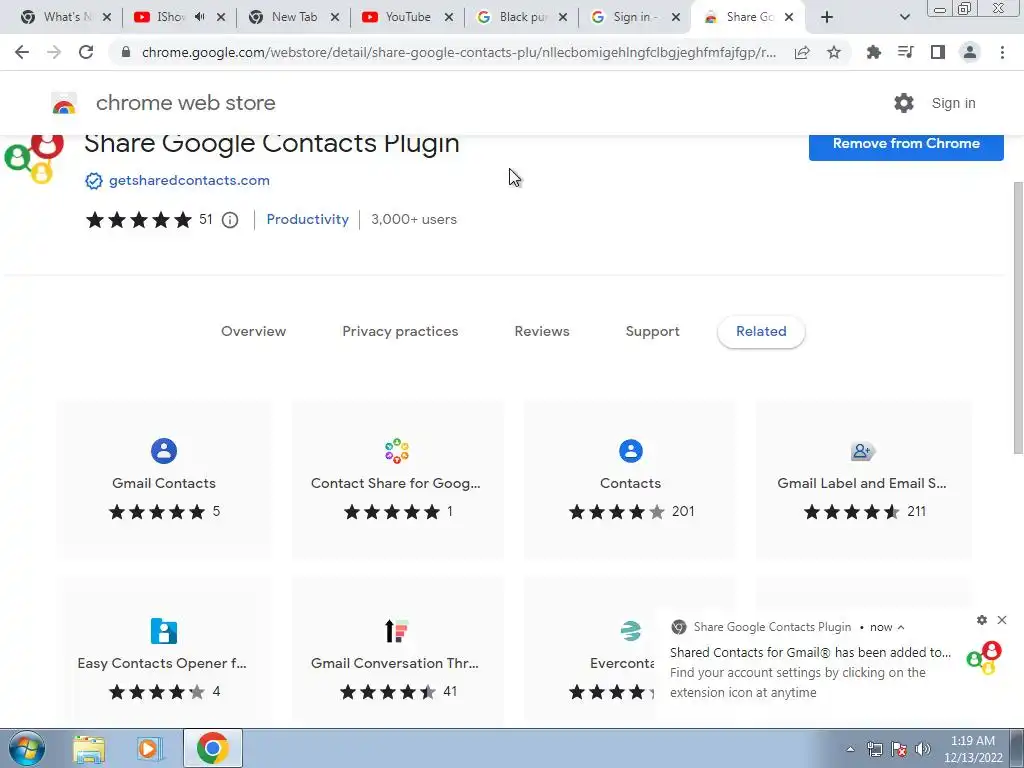The height and width of the screenshot is (768, 1024).
Task: Click the Share Google Contacts Plugin logo
Action: click(x=33, y=159)
